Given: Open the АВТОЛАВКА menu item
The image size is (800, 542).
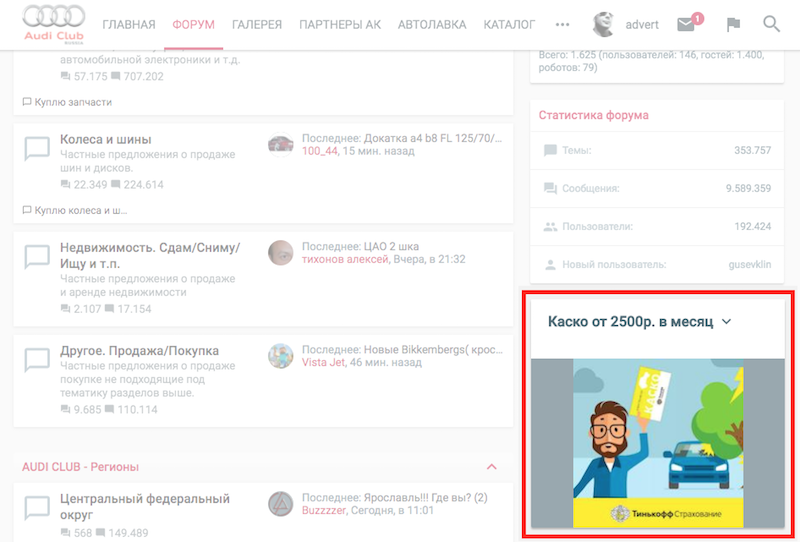Looking at the screenshot, I should [x=432, y=24].
